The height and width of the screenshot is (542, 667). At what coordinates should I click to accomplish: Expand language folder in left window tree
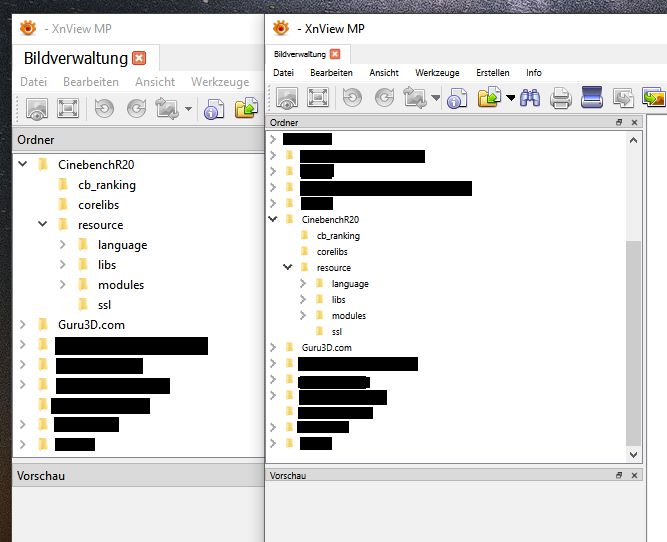point(63,244)
